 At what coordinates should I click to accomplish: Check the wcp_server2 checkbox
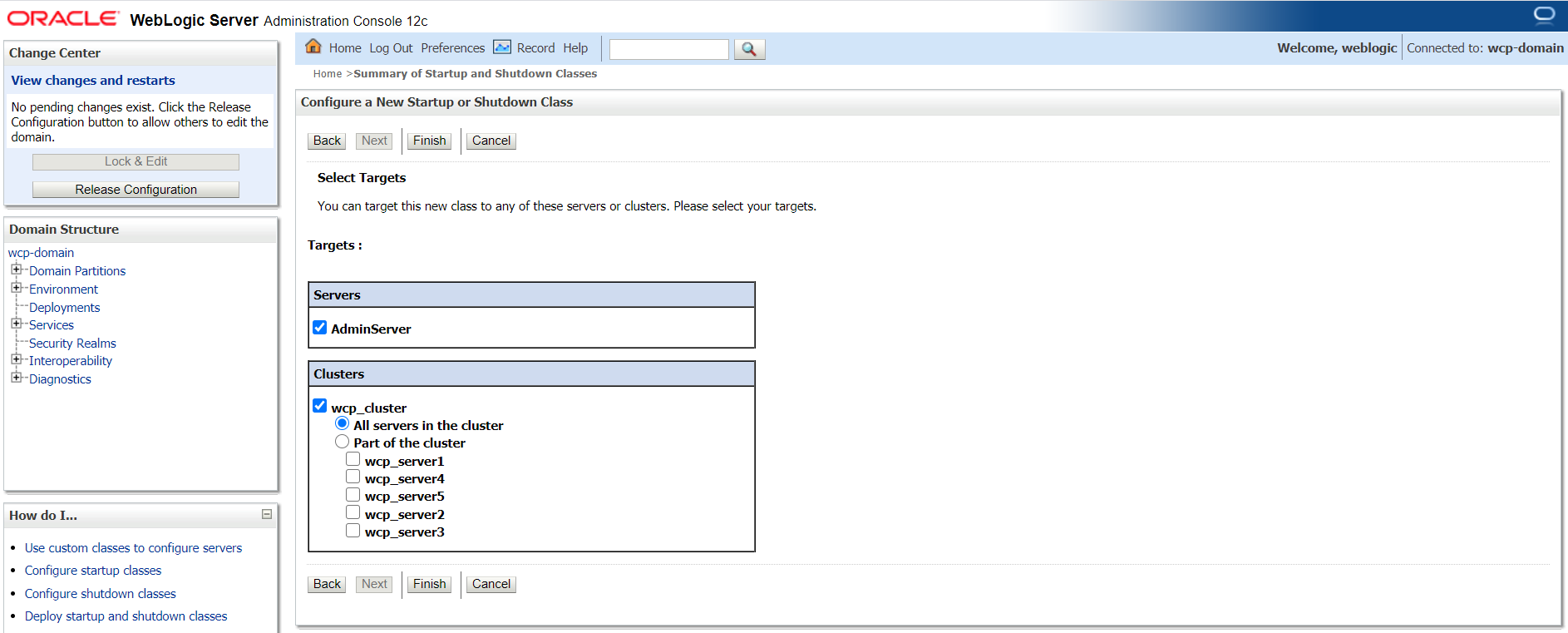point(353,512)
